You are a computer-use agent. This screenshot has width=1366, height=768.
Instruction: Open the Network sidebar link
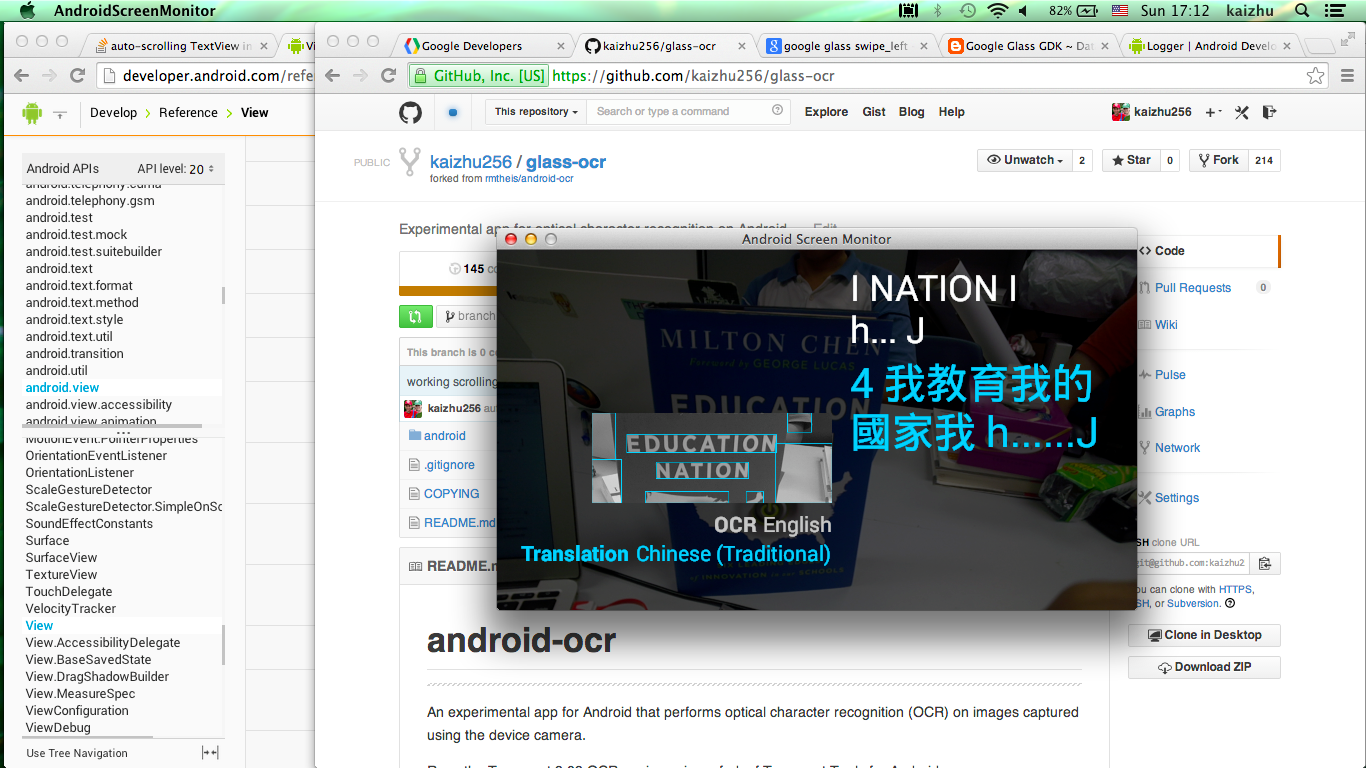[x=1177, y=448]
